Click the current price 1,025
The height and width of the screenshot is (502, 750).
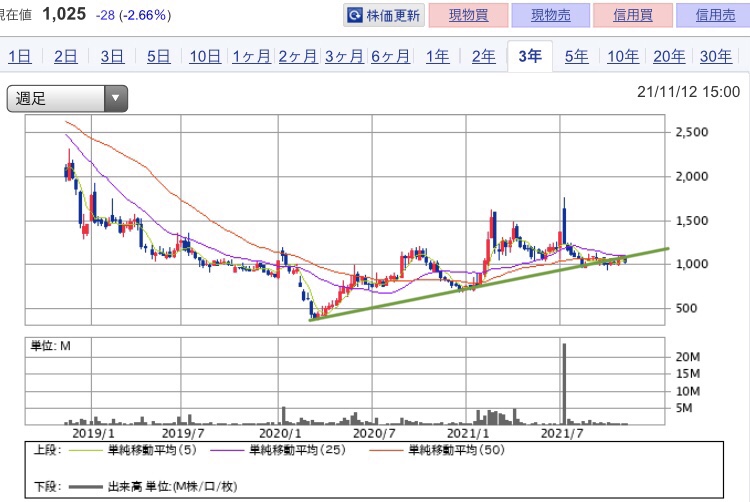(x=64, y=14)
